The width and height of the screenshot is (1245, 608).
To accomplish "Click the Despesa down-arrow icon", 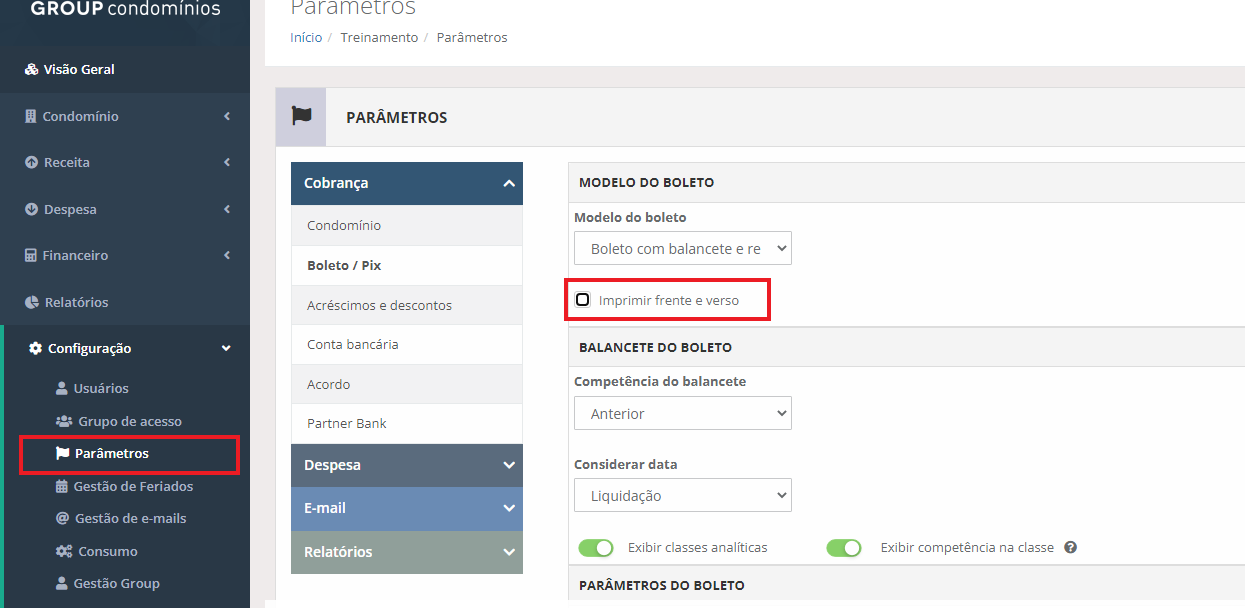I will [x=31, y=209].
